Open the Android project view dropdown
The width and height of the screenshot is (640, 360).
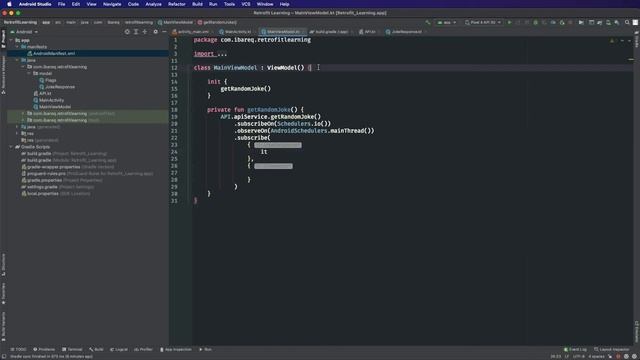pyautogui.click(x=24, y=32)
